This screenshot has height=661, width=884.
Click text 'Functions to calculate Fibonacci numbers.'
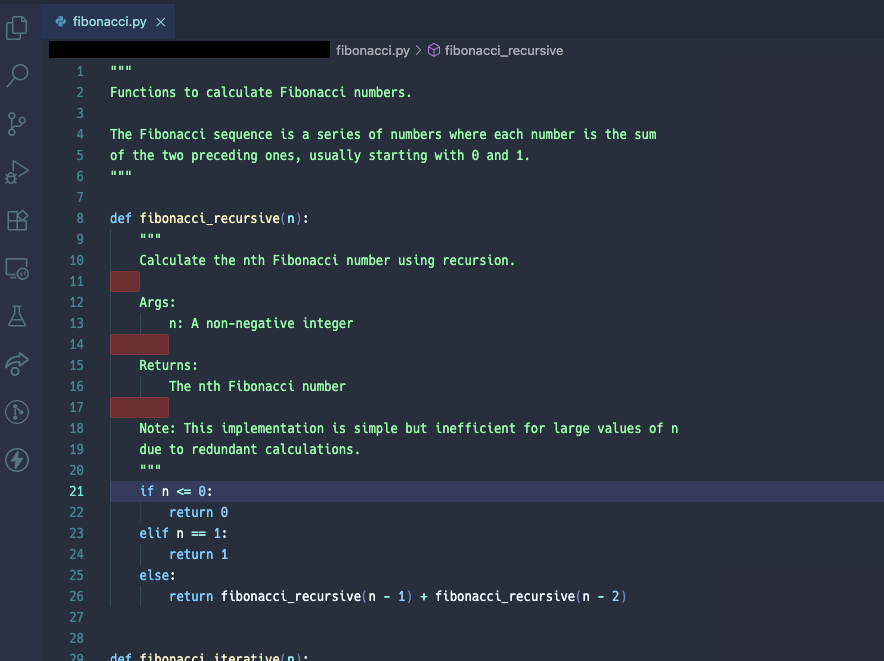click(x=260, y=92)
